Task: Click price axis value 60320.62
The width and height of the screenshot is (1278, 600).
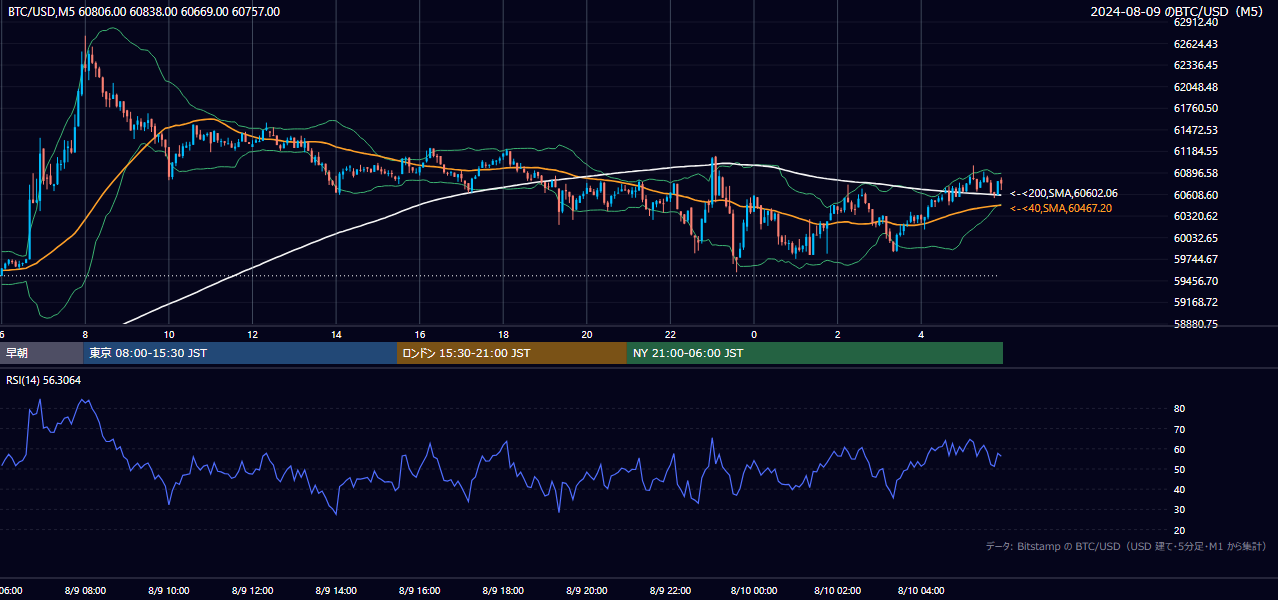Action: 1196,216
